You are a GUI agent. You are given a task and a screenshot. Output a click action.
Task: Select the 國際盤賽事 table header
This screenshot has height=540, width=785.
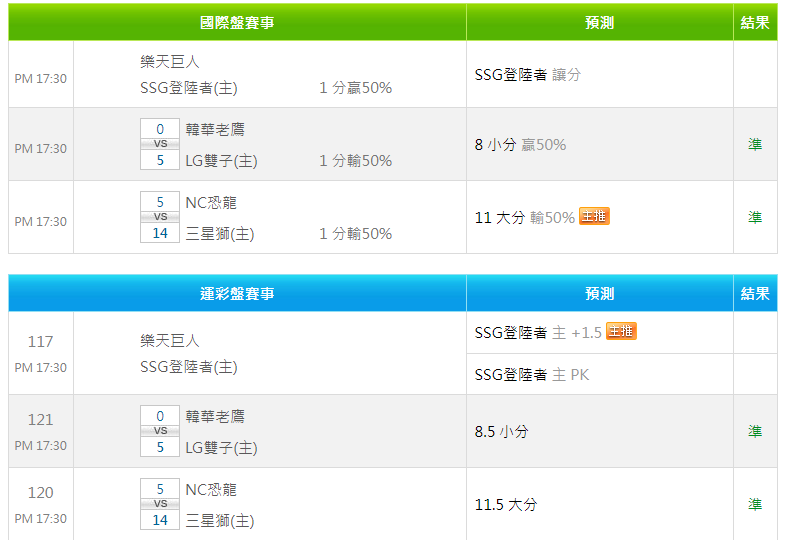click(x=237, y=22)
